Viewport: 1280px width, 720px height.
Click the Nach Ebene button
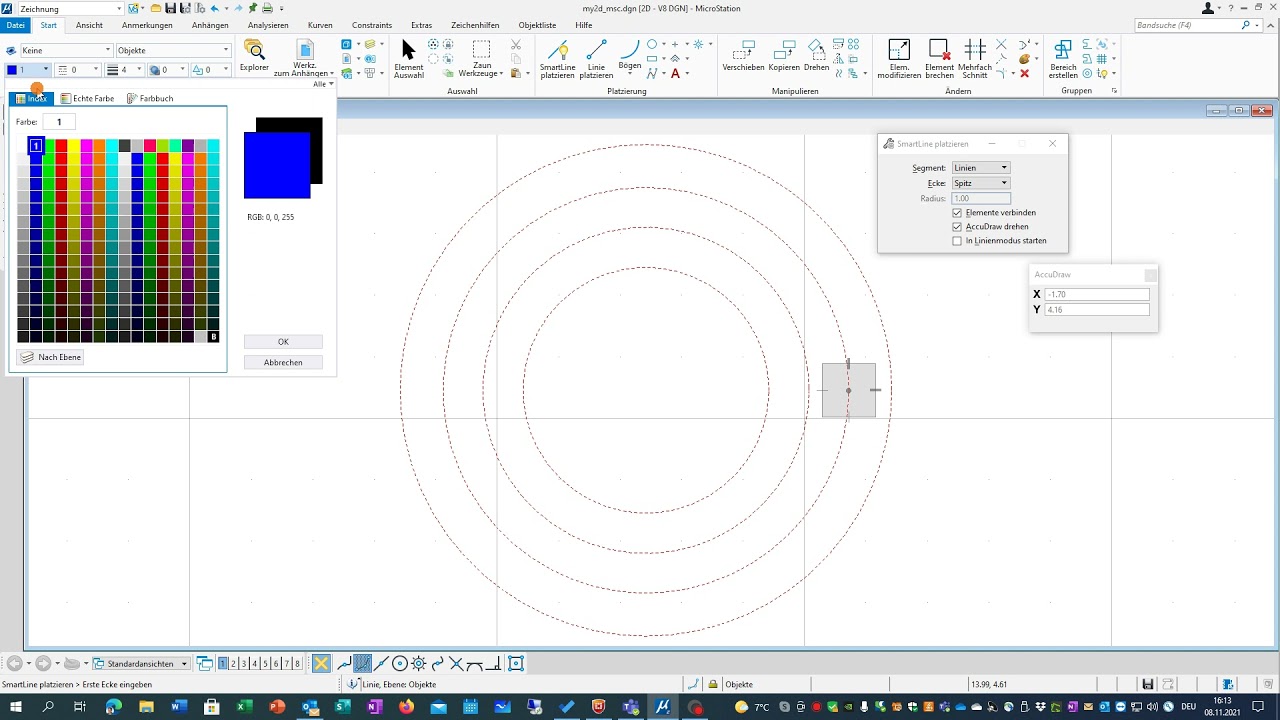tap(50, 357)
